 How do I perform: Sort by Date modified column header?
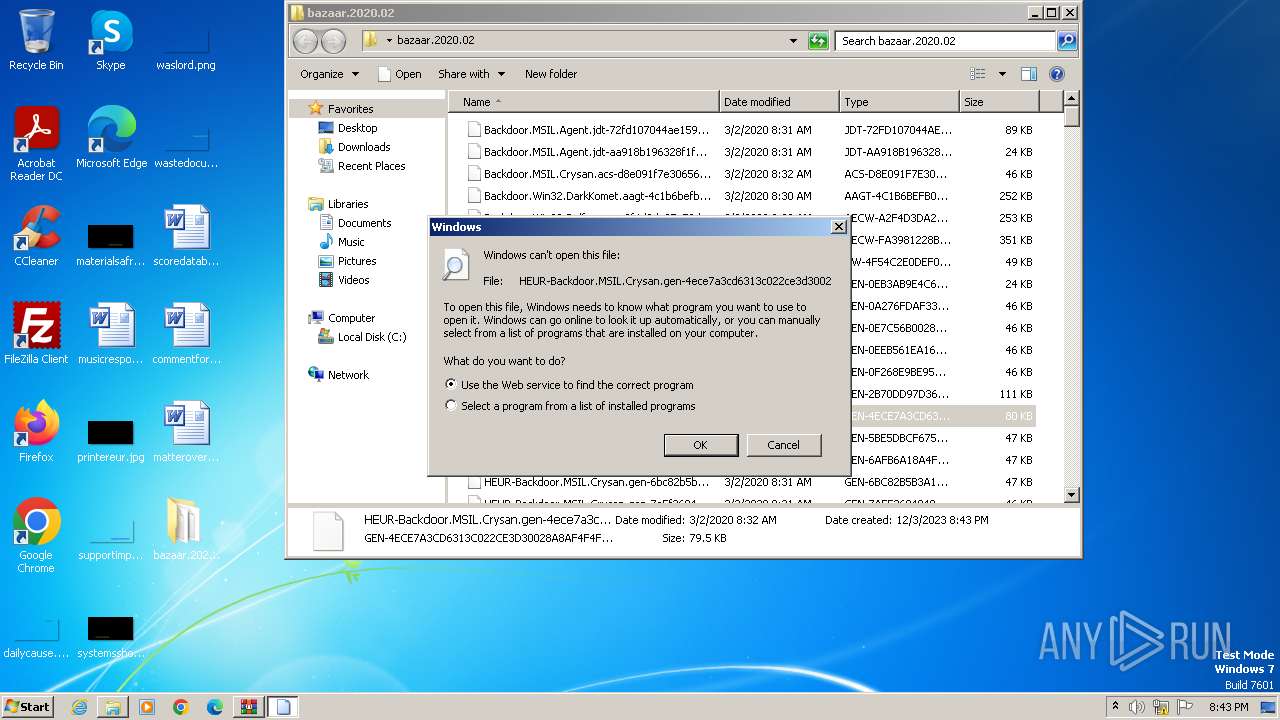click(x=779, y=101)
